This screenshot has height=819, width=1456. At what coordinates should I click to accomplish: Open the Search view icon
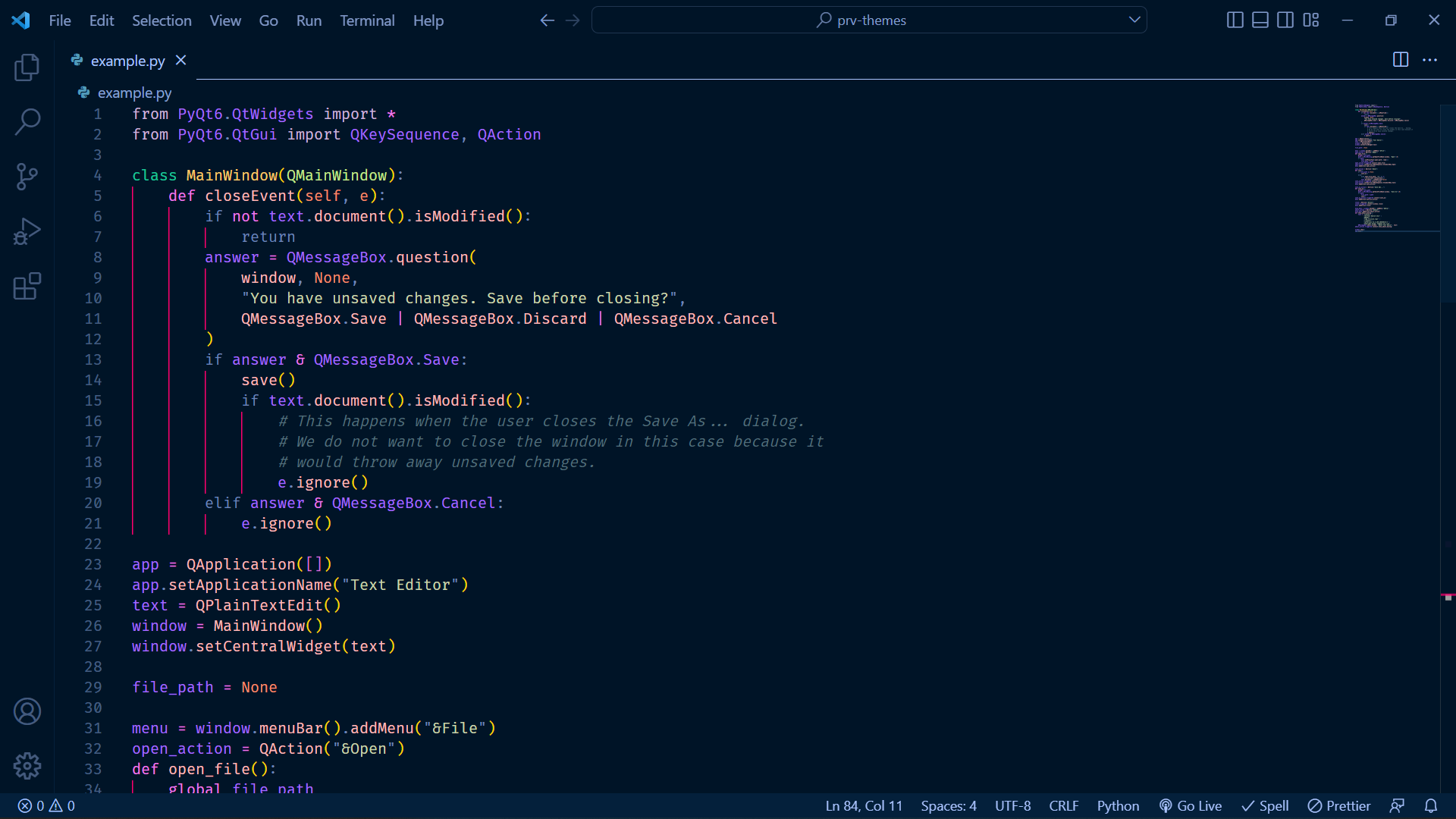click(x=27, y=121)
